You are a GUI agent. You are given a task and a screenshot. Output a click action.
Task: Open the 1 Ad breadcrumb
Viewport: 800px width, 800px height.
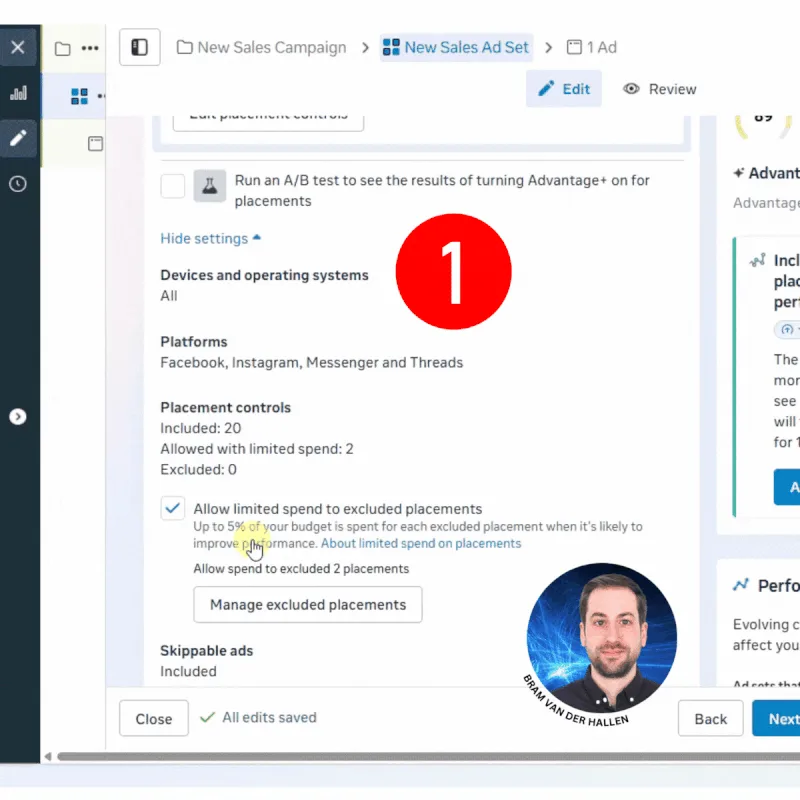[592, 47]
